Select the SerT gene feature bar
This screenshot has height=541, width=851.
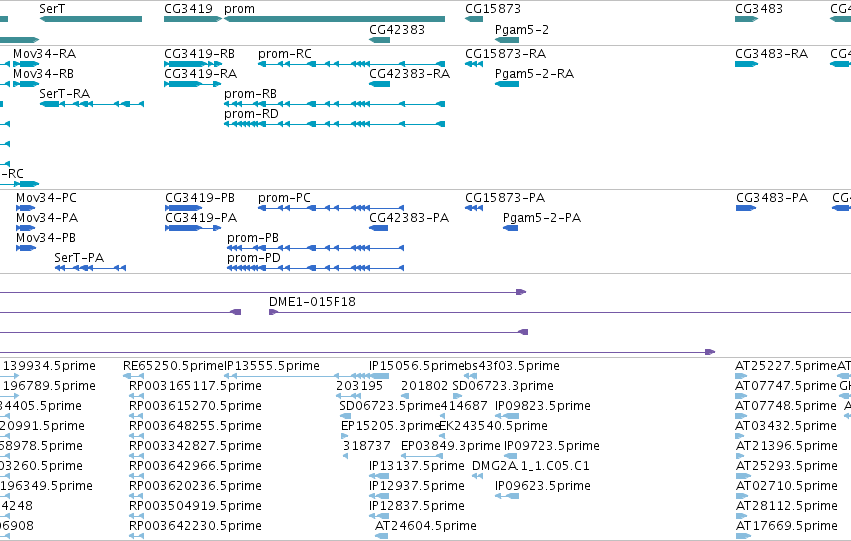91,19
